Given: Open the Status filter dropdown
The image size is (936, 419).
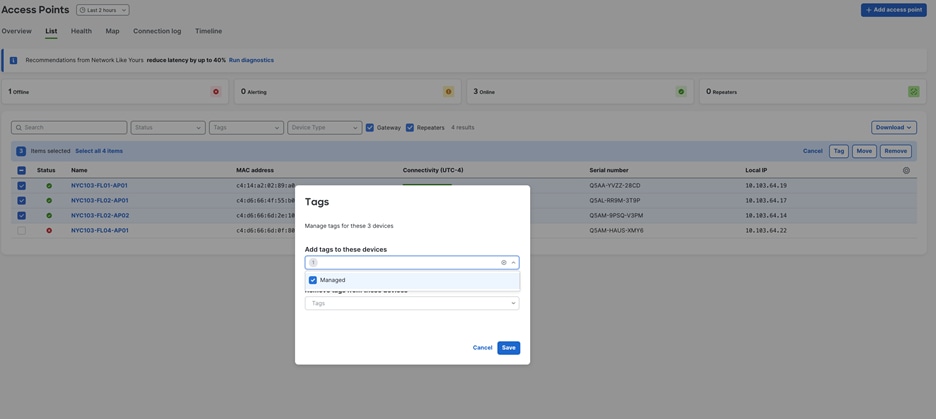Looking at the screenshot, I should pyautogui.click(x=168, y=127).
